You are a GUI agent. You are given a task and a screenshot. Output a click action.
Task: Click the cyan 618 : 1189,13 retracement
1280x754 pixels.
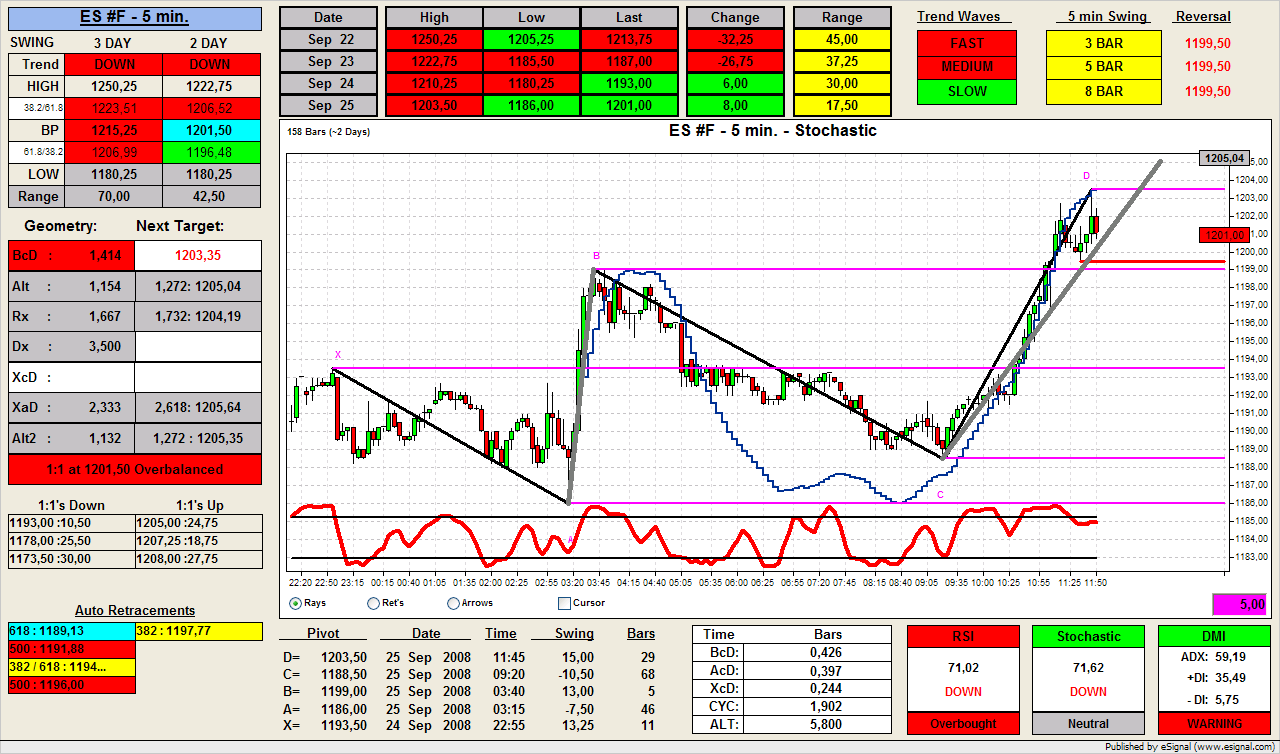[x=70, y=631]
